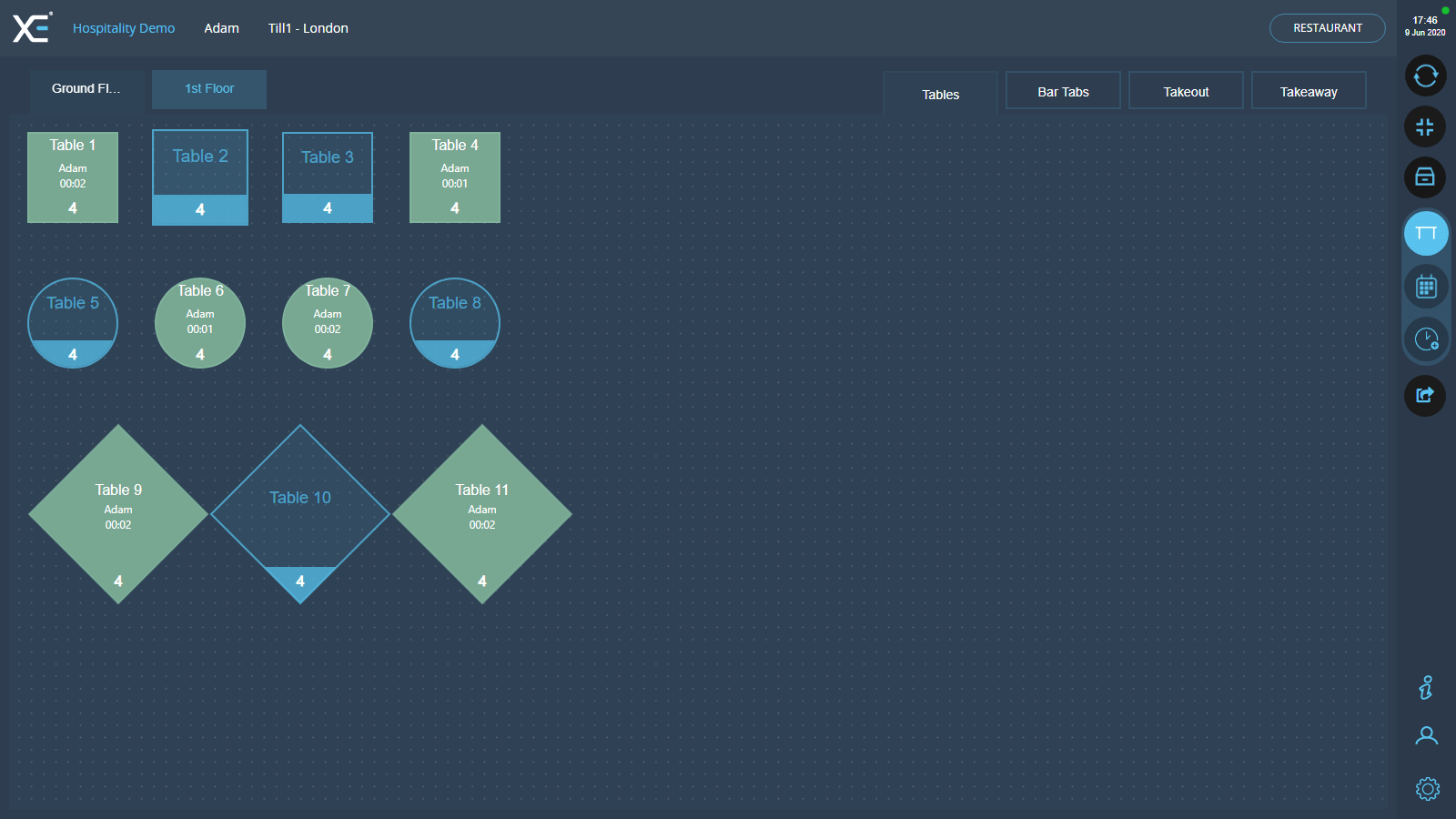This screenshot has height=819, width=1456.
Task: Switch to the 1st Floor tab
Action: coord(209,89)
